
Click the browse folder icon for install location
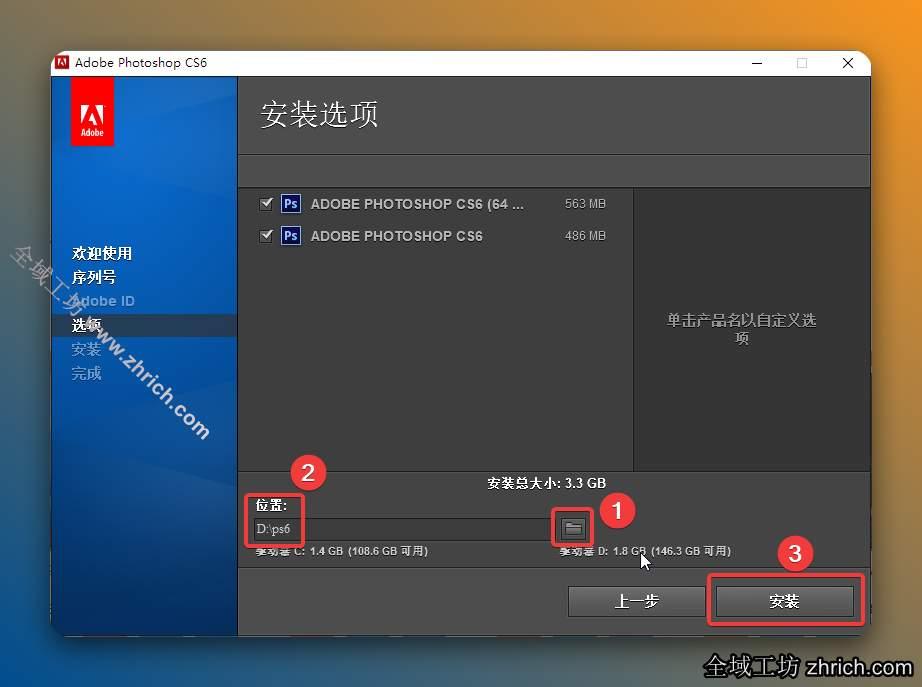(573, 528)
